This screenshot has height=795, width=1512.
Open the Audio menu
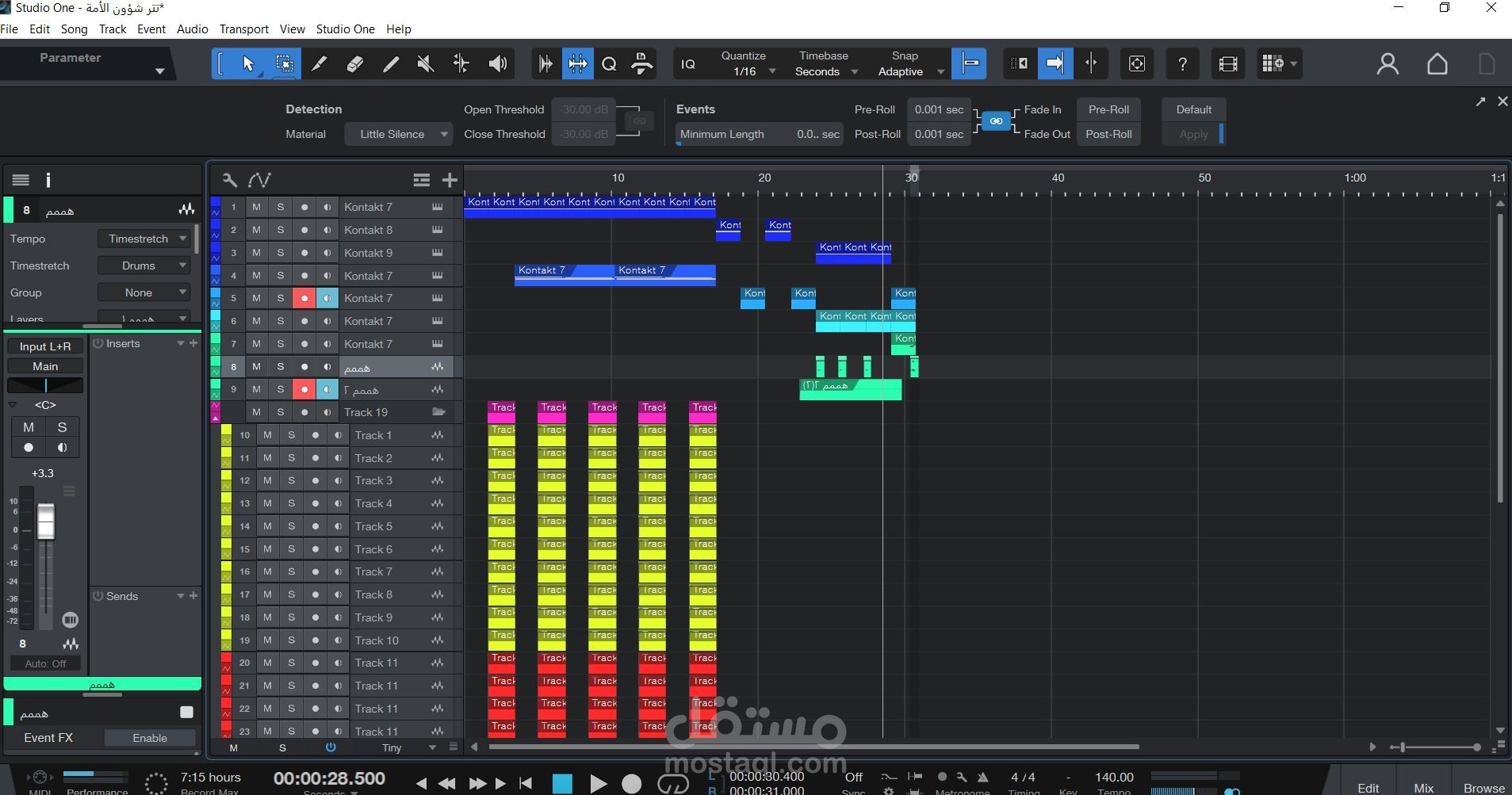tap(193, 29)
